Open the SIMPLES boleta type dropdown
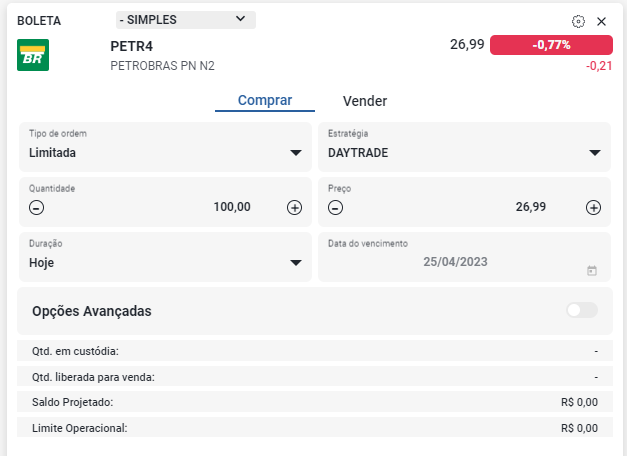The width and height of the screenshot is (627, 456). (x=186, y=20)
